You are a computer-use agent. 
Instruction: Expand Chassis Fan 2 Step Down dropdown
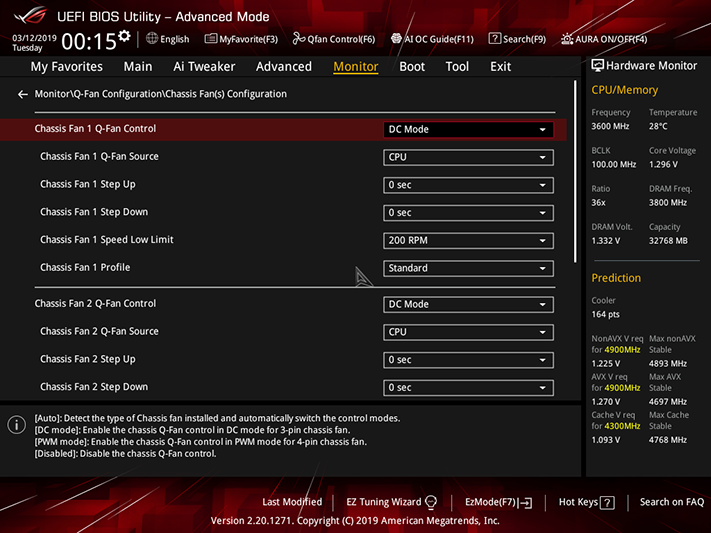pos(468,388)
